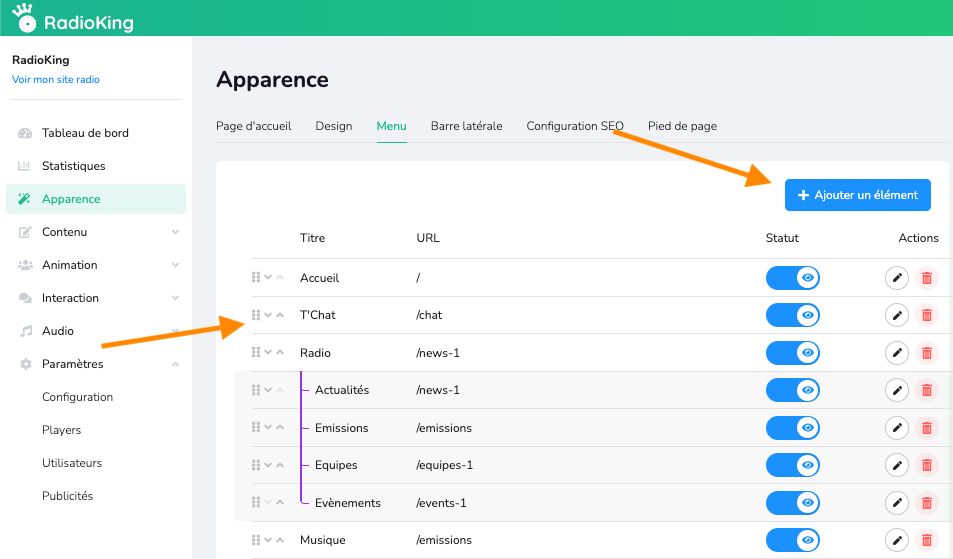Edit the Emissions submenu item
Viewport: 953px width, 559px height.
pyautogui.click(x=897, y=428)
